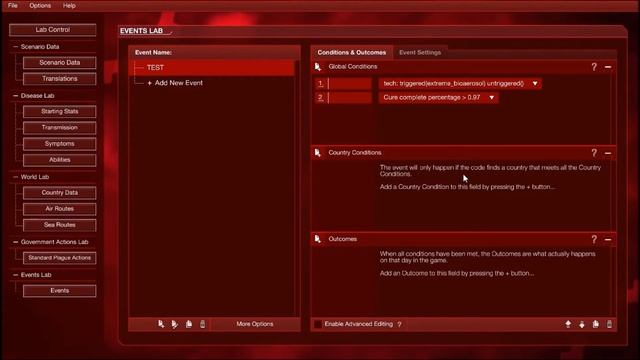The height and width of the screenshot is (360, 640).
Task: Open help for Outcomes section
Action: [x=594, y=239]
